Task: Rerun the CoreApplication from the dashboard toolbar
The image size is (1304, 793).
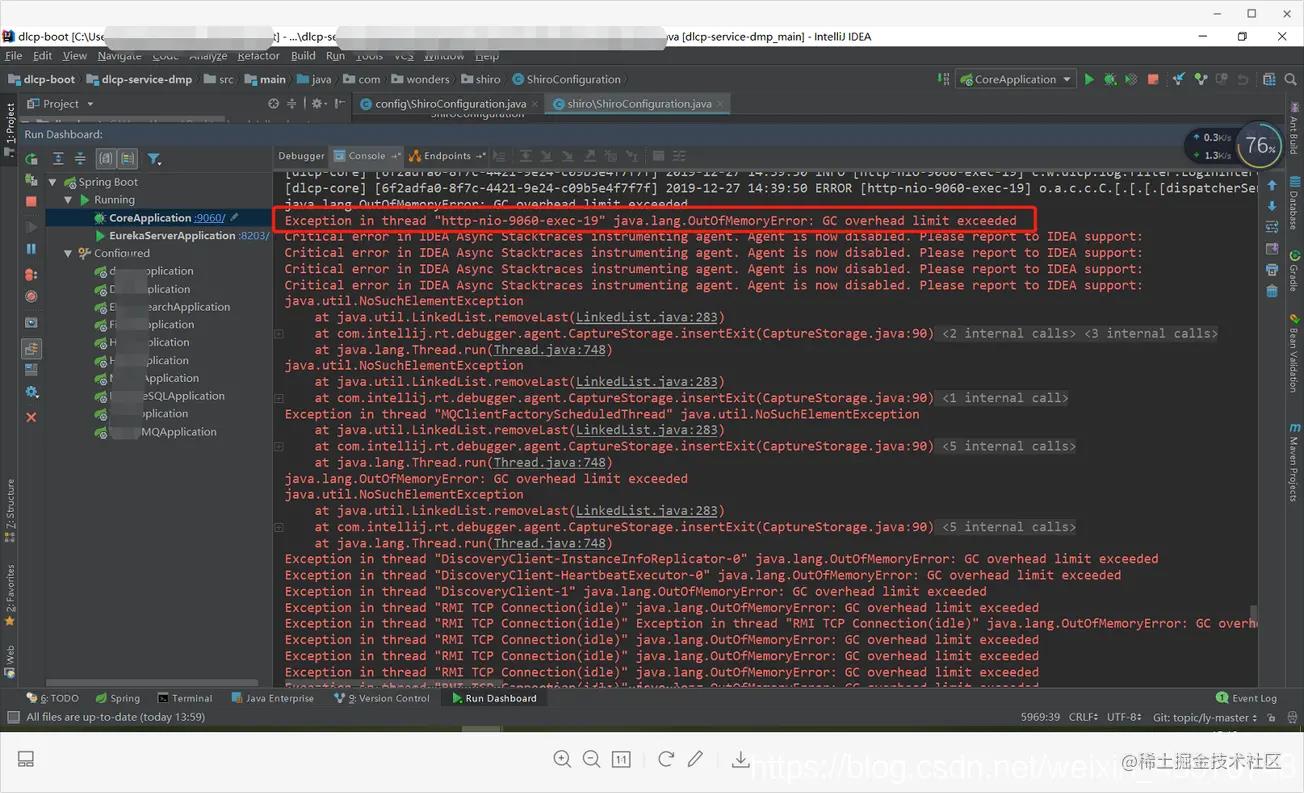Action: (31, 158)
